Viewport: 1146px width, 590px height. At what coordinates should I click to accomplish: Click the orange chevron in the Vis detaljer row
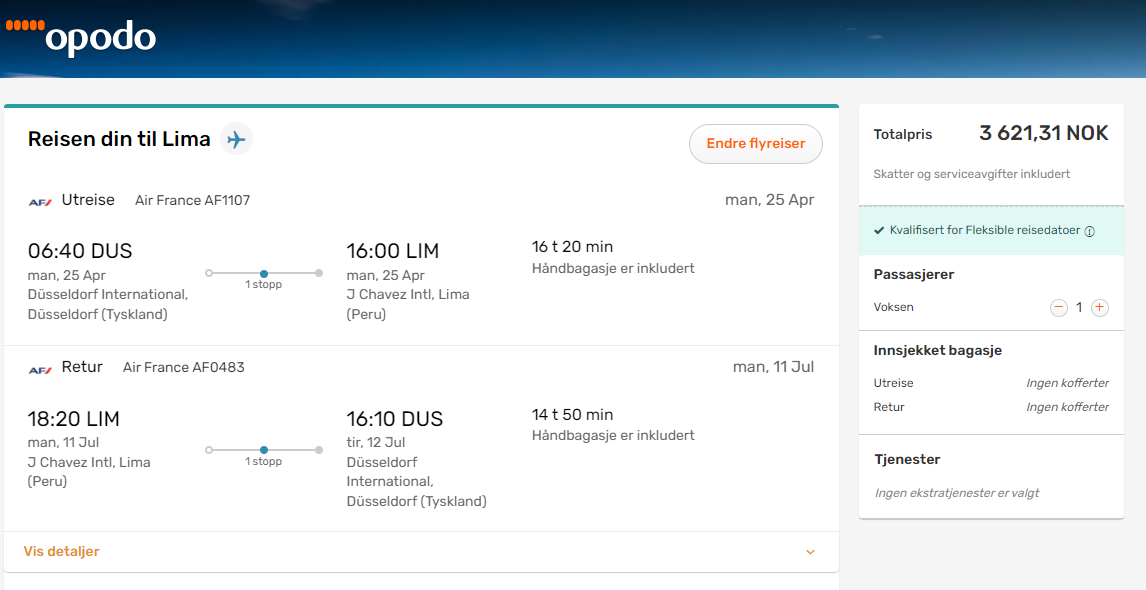click(x=810, y=552)
